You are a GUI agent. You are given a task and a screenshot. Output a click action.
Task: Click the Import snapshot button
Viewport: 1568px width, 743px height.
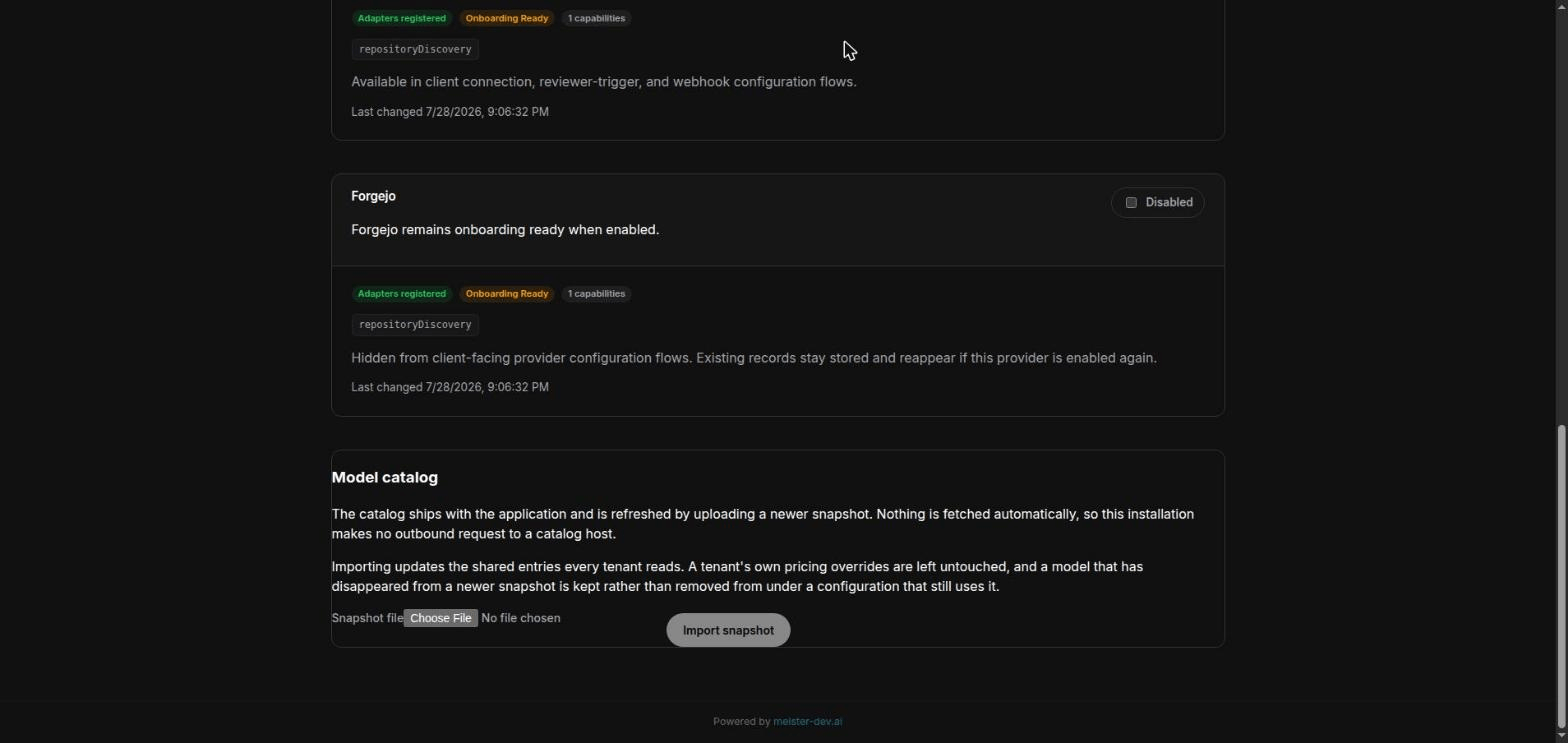coord(728,630)
